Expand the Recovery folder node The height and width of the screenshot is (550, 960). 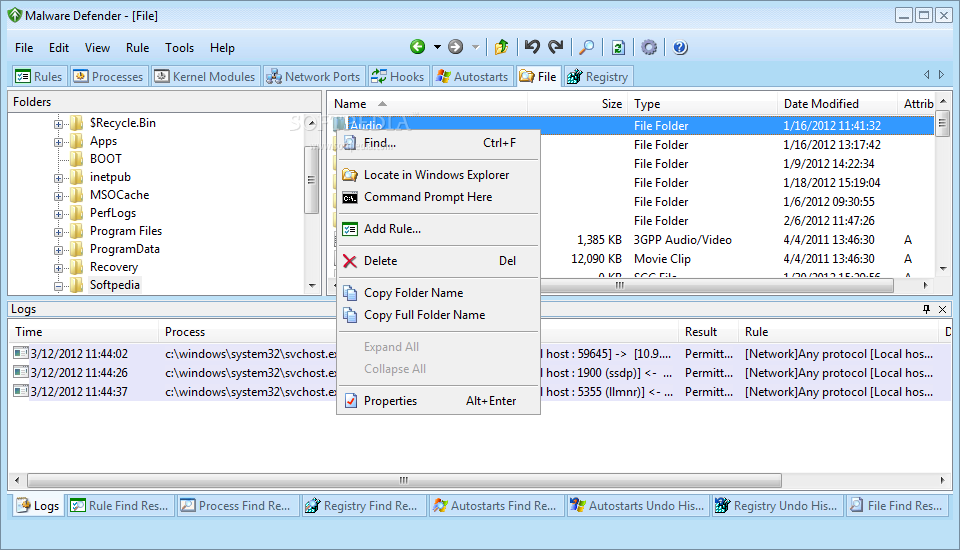coord(58,268)
